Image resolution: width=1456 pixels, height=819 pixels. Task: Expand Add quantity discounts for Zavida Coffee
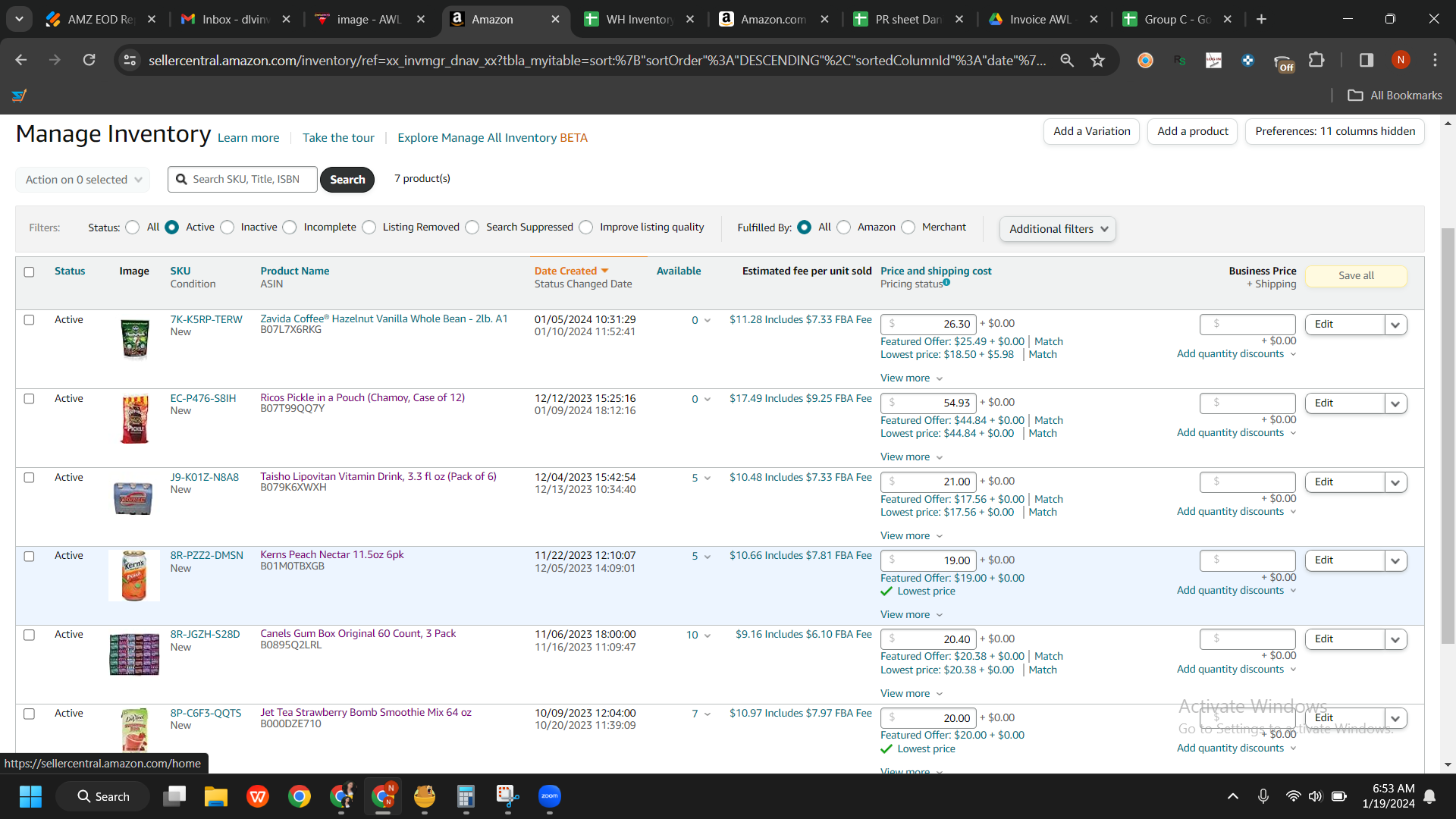[x=1236, y=354]
